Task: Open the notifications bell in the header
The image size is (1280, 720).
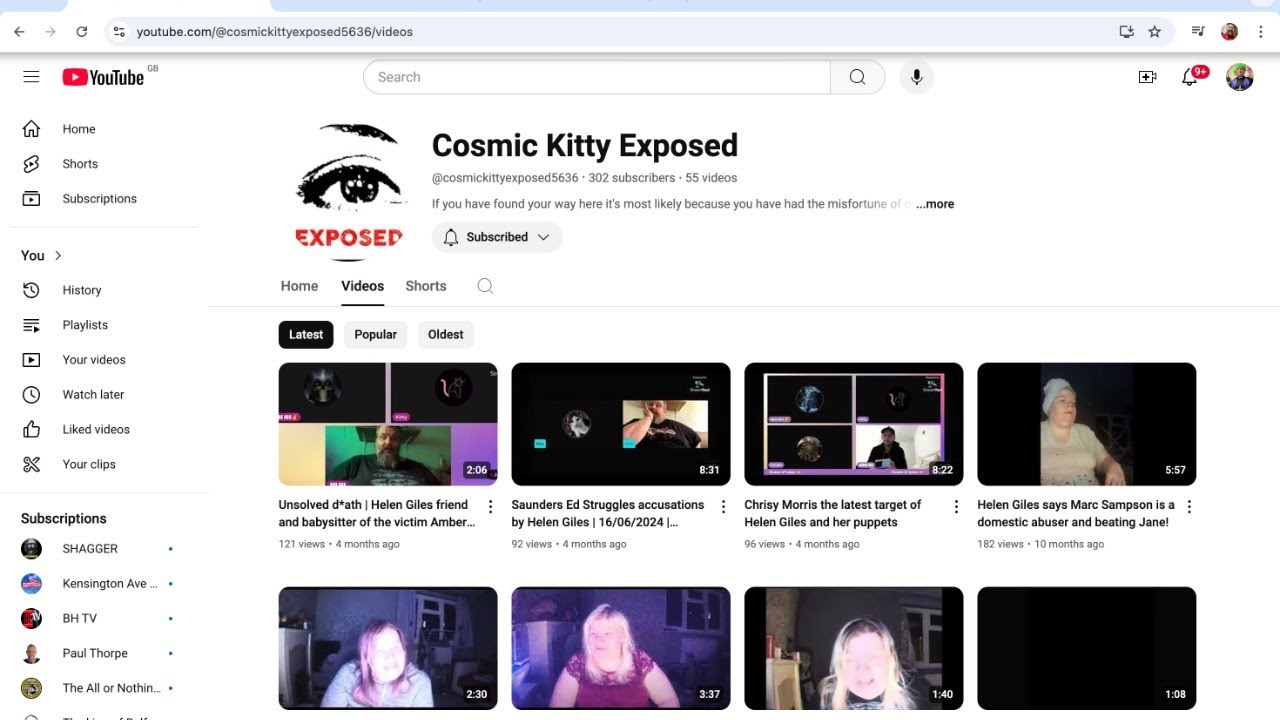Action: 1190,77
